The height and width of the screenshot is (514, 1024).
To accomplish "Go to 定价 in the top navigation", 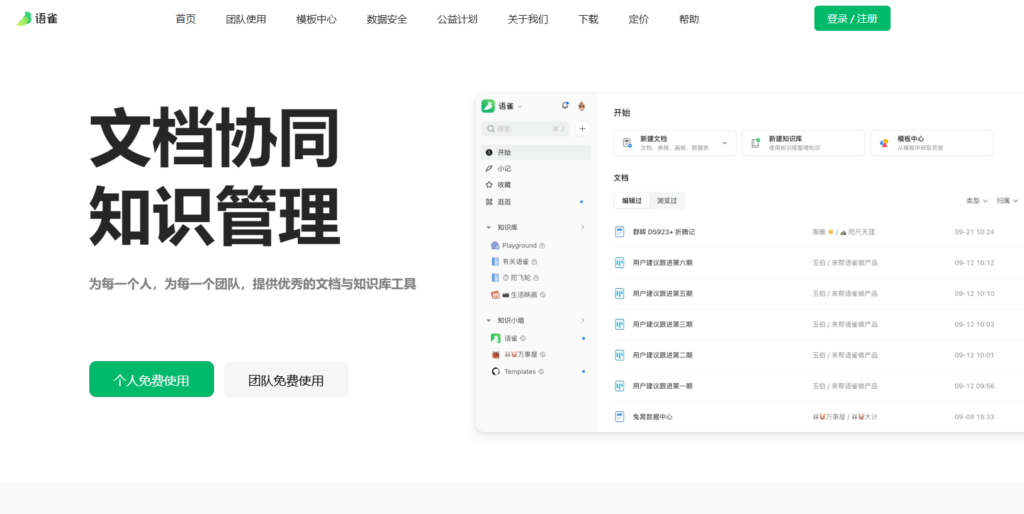I will coord(638,19).
